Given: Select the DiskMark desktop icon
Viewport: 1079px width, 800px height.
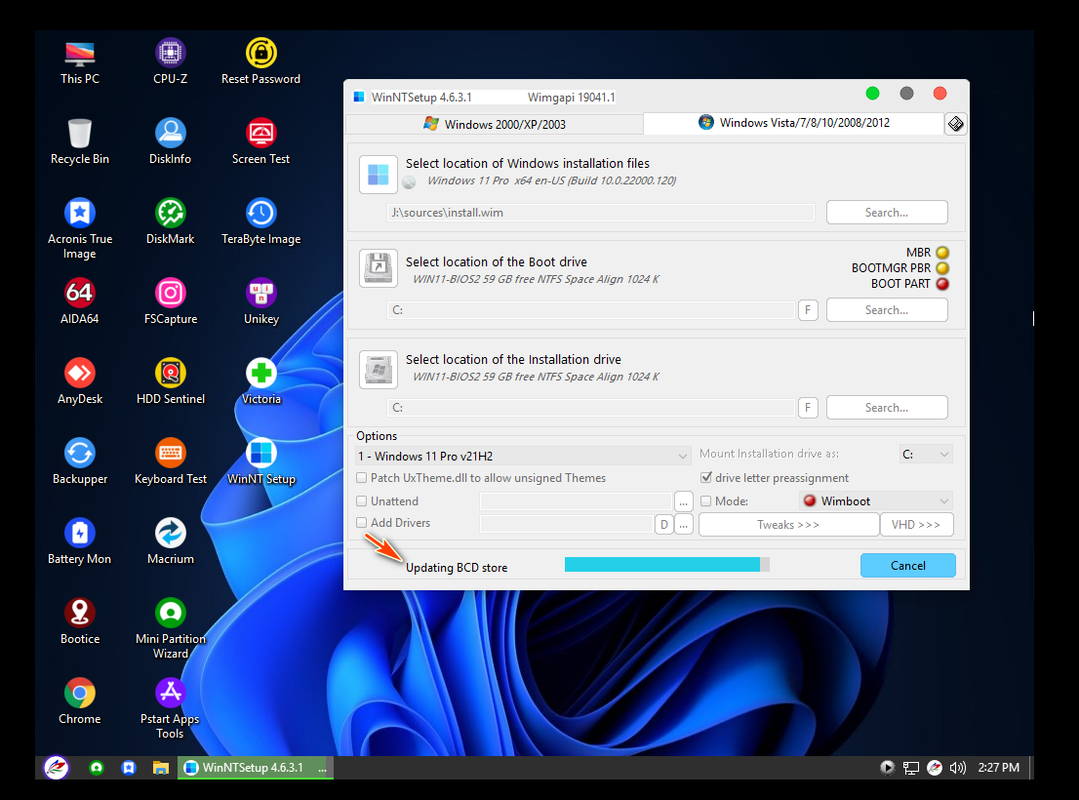Looking at the screenshot, I should tap(170, 221).
